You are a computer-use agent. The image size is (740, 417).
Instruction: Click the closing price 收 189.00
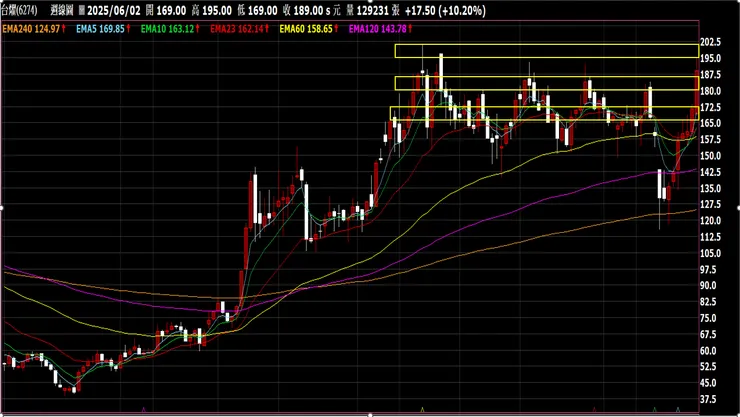click(303, 10)
